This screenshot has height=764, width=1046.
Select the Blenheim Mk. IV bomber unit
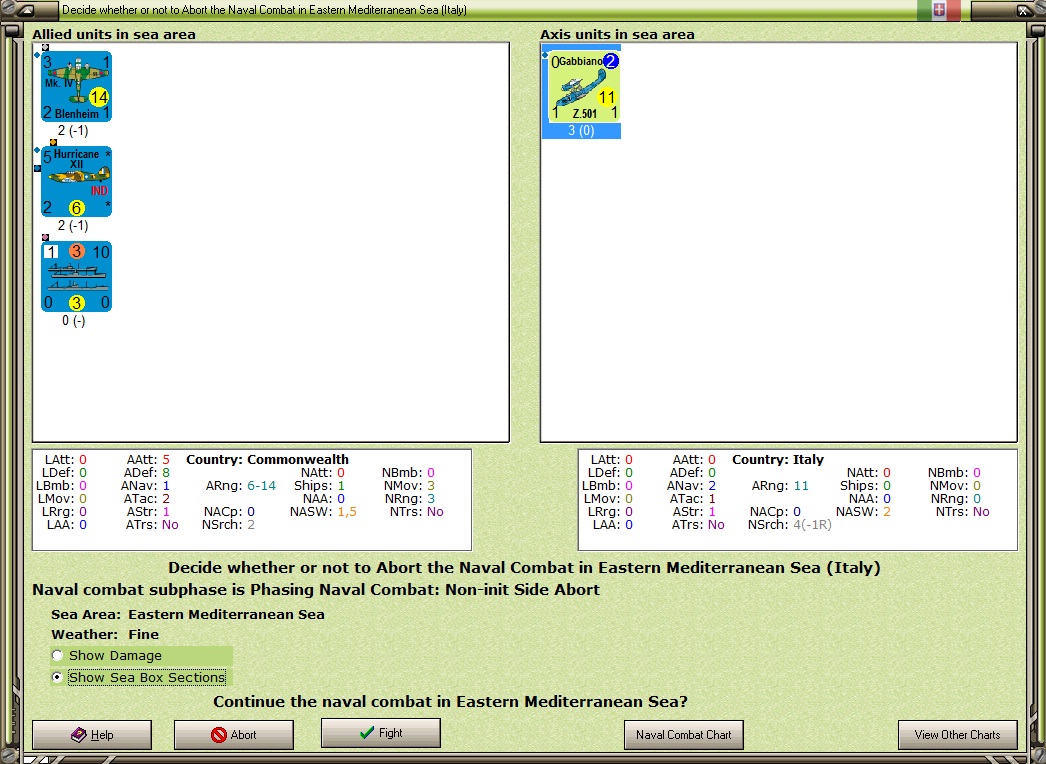pos(76,87)
